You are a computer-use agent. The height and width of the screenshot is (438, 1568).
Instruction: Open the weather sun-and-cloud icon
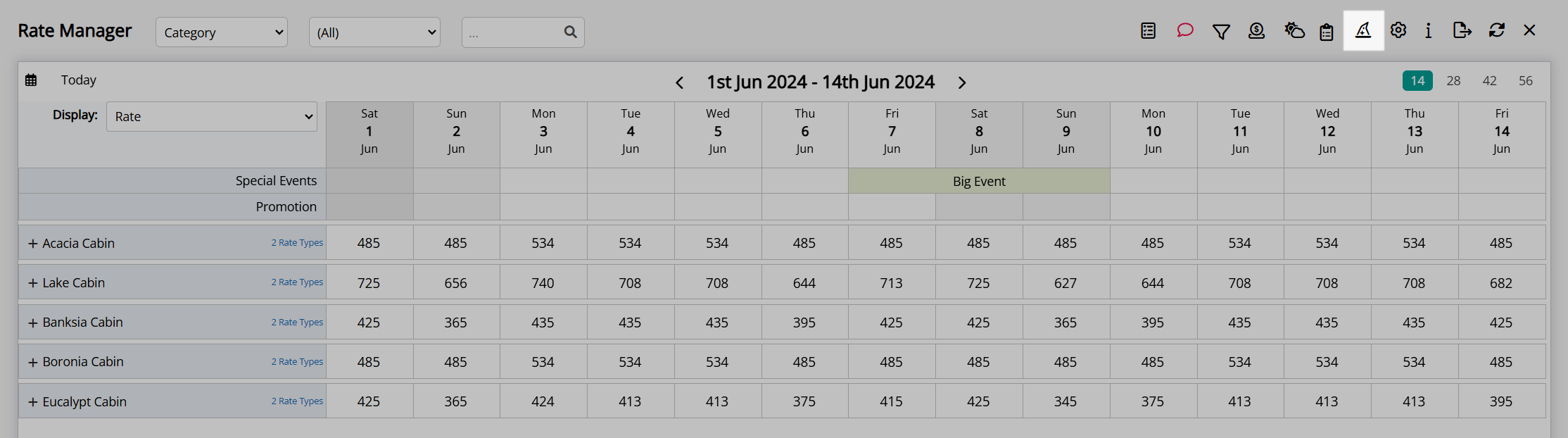[x=1294, y=30]
